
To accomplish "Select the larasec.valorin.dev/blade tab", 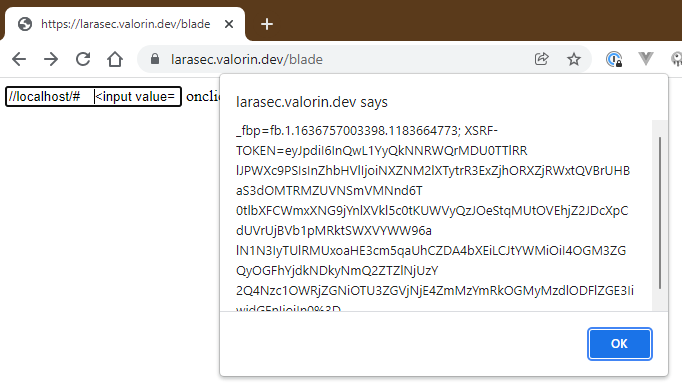I will (x=125, y=24).
